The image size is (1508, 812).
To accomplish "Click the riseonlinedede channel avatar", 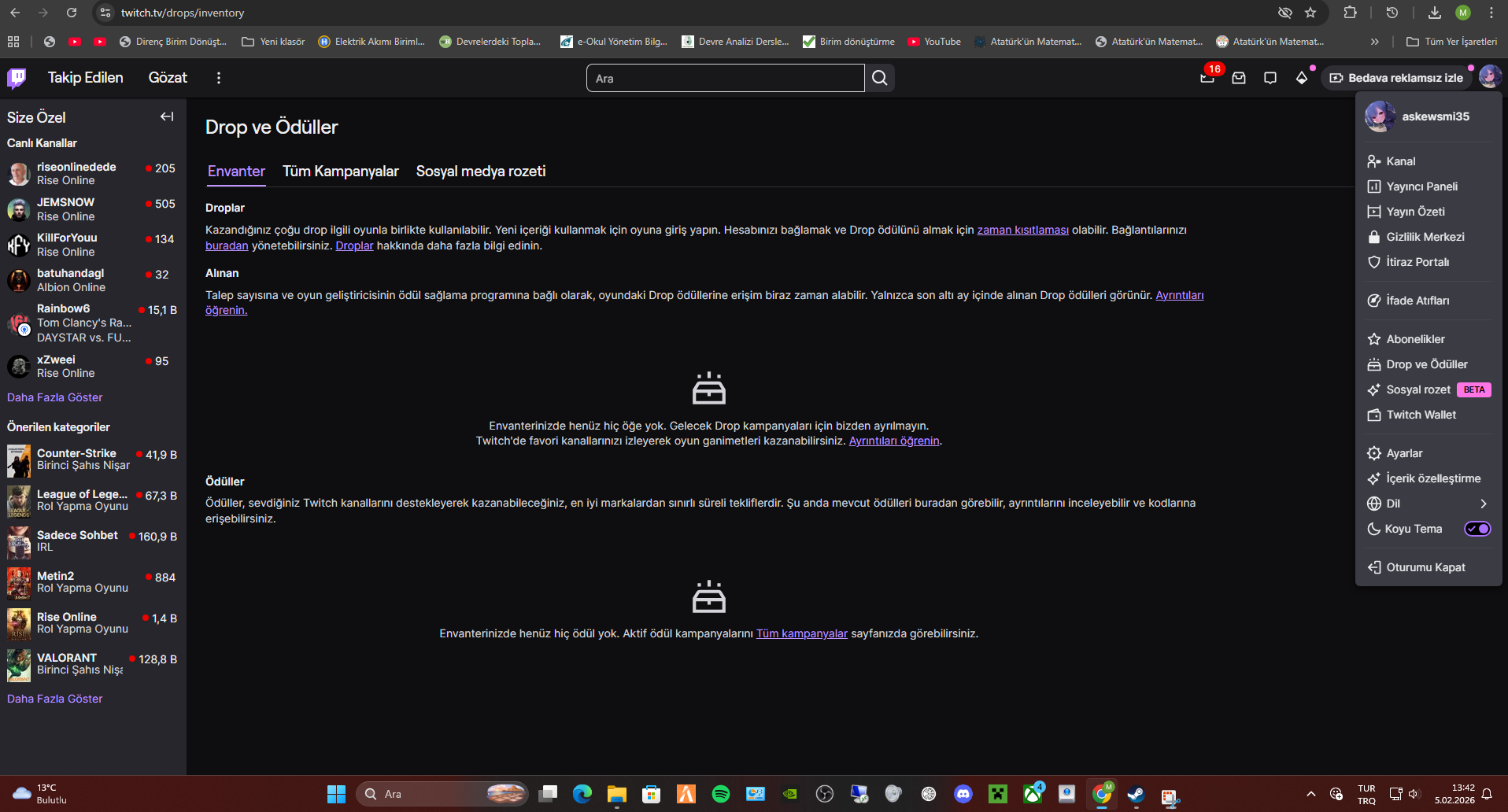I will click(x=19, y=173).
